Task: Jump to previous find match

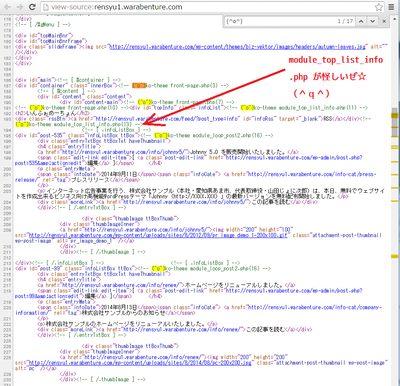Action: tap(361, 21)
